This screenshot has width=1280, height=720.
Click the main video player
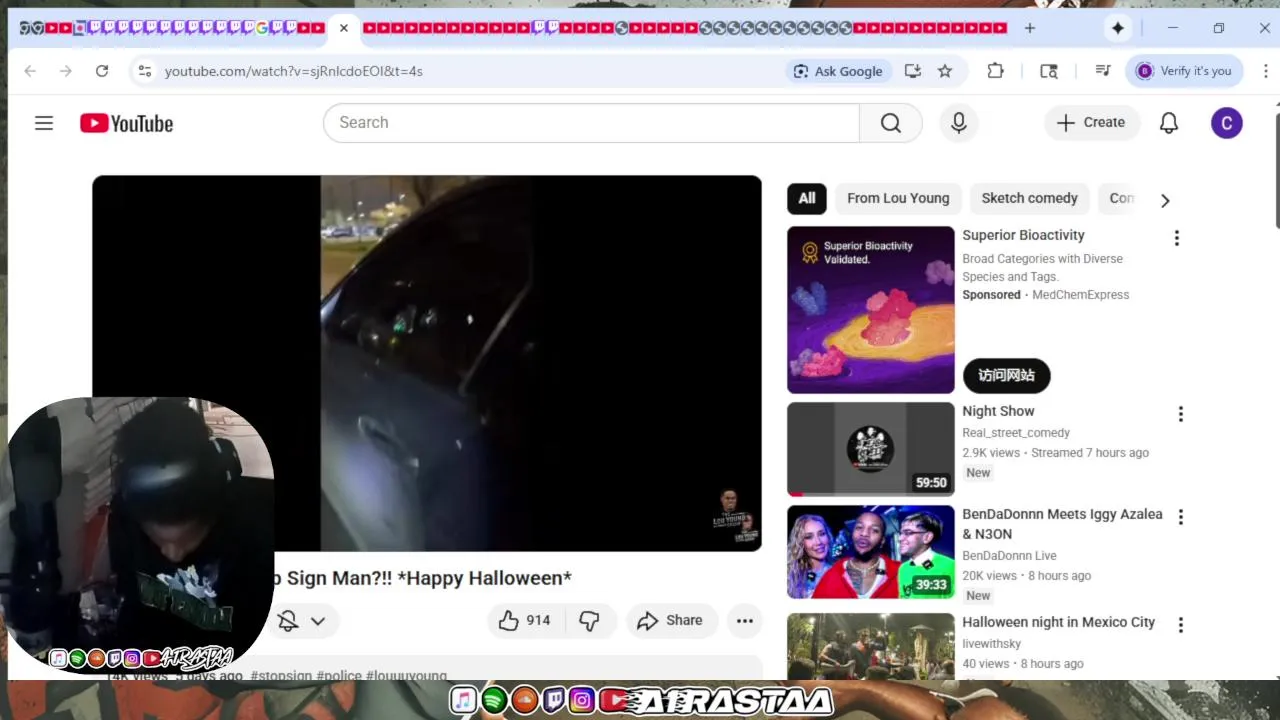427,363
